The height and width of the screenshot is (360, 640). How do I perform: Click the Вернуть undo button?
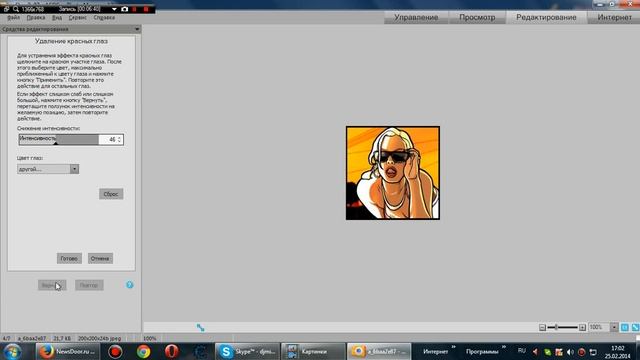(52, 285)
